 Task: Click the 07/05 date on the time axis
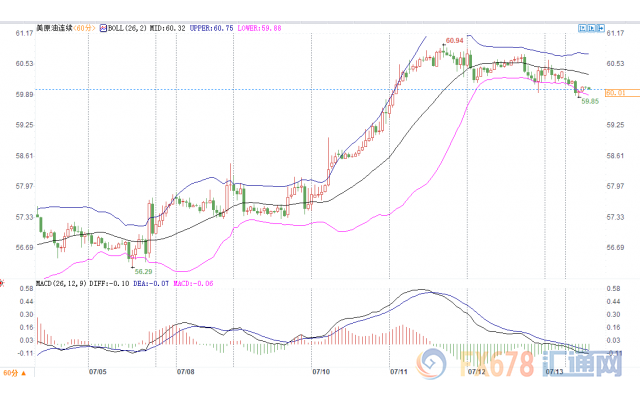98,372
